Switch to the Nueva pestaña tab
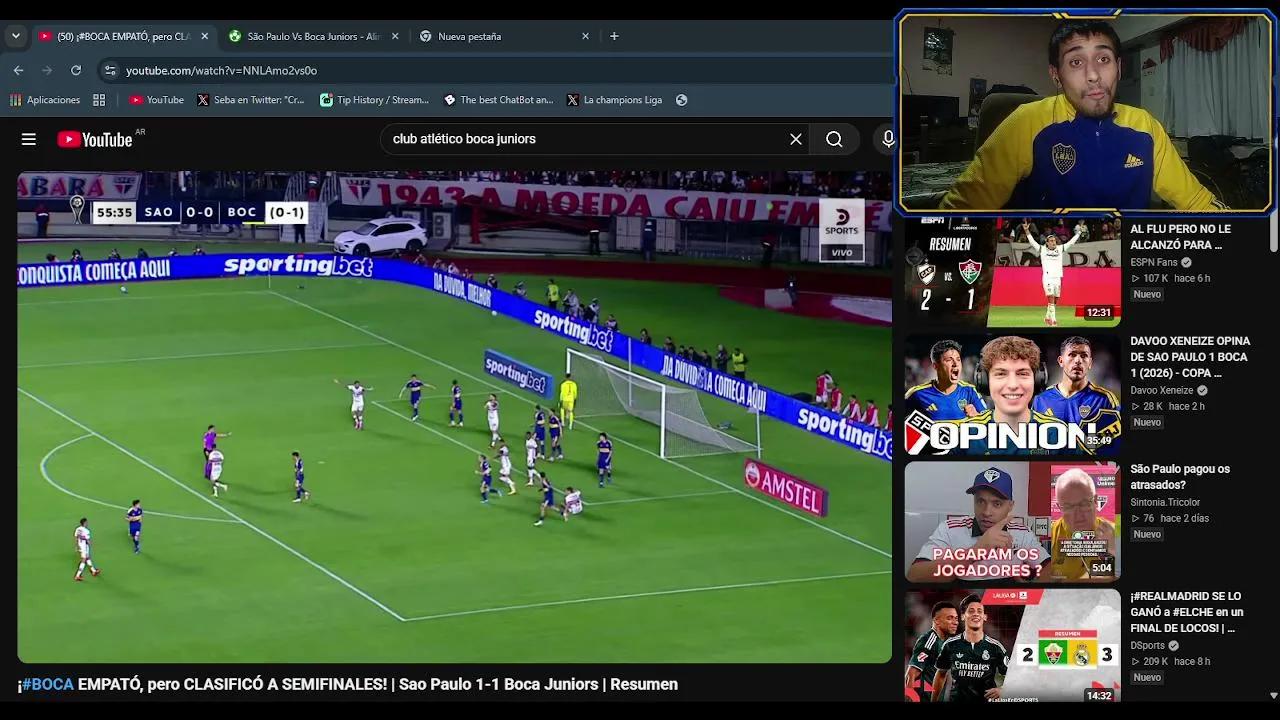This screenshot has width=1280, height=720. coord(504,36)
